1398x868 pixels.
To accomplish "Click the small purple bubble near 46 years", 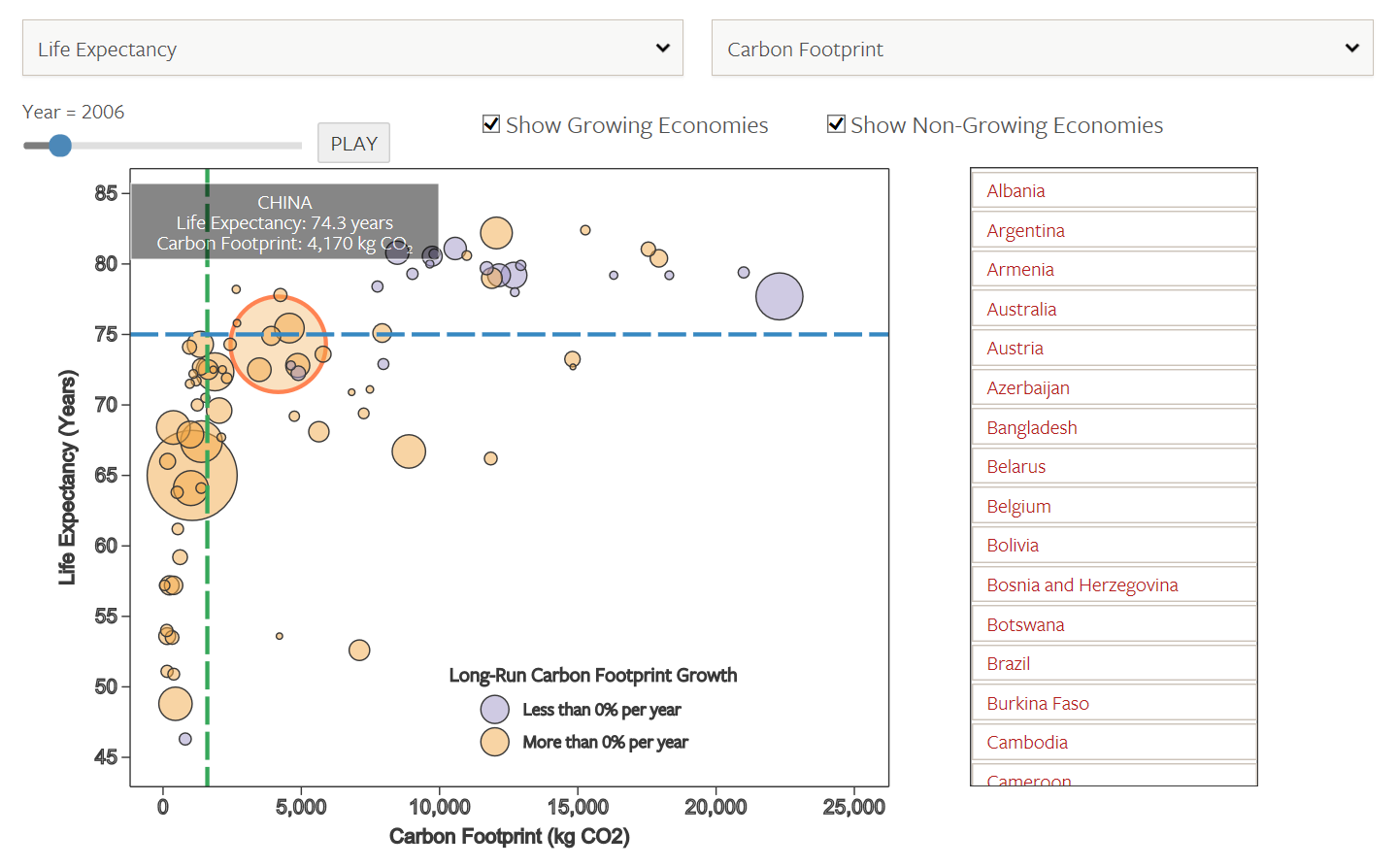I will pyautogui.click(x=185, y=739).
